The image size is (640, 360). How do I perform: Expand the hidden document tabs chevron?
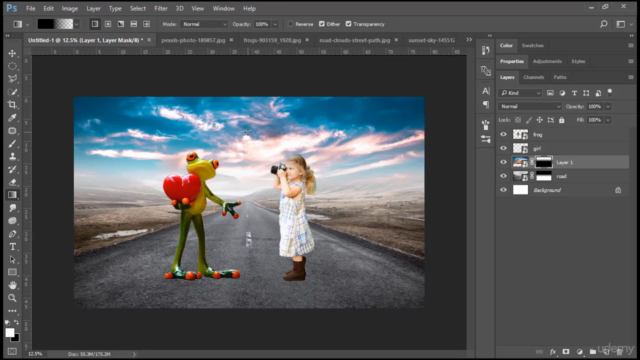(x=469, y=40)
